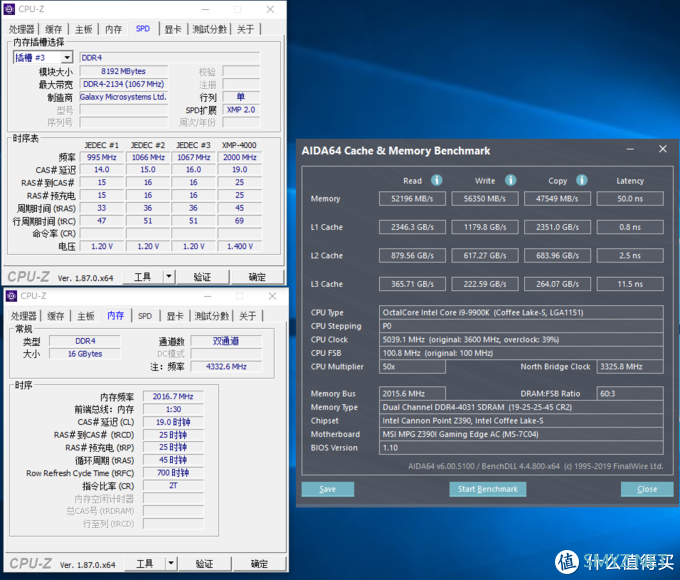The height and width of the screenshot is (580, 680).
Task: Click 工具 button in top CPU-Z window
Action: coord(143,276)
